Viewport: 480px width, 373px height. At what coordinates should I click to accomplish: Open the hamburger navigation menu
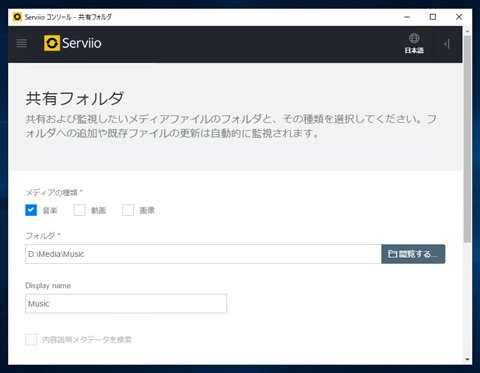(22, 43)
